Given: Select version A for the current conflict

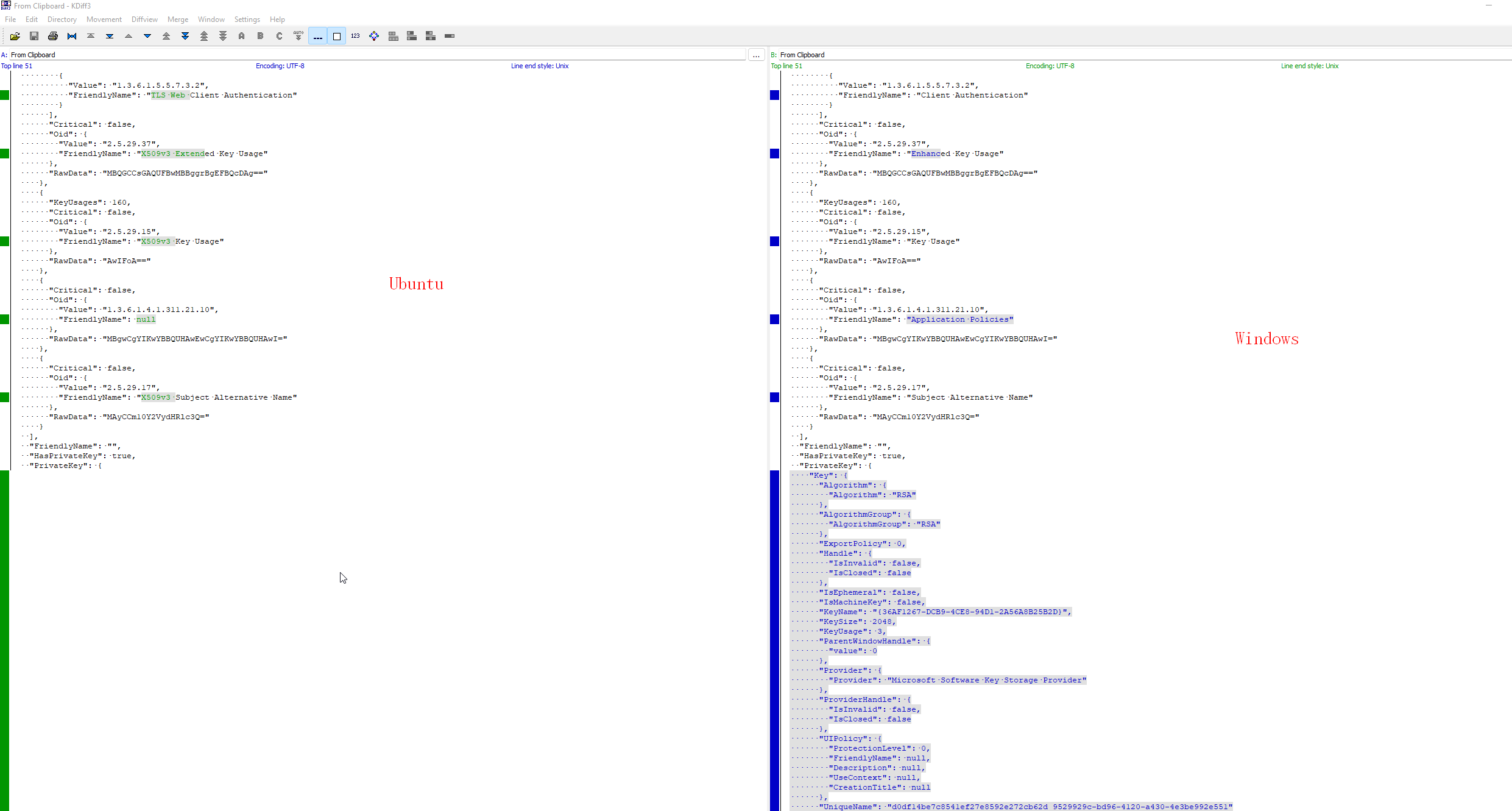Looking at the screenshot, I should (x=241, y=36).
